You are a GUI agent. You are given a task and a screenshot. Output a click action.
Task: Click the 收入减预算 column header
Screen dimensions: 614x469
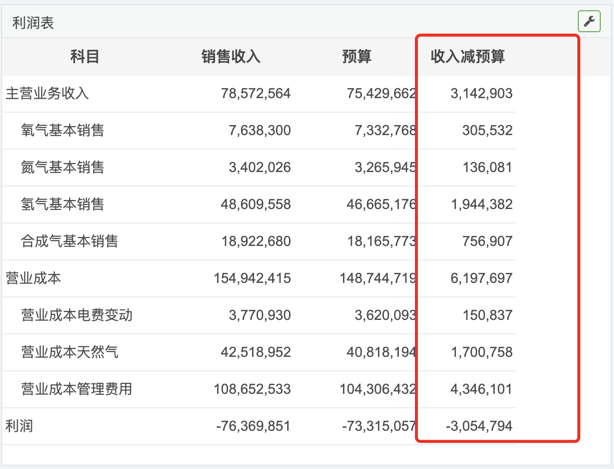point(468,57)
